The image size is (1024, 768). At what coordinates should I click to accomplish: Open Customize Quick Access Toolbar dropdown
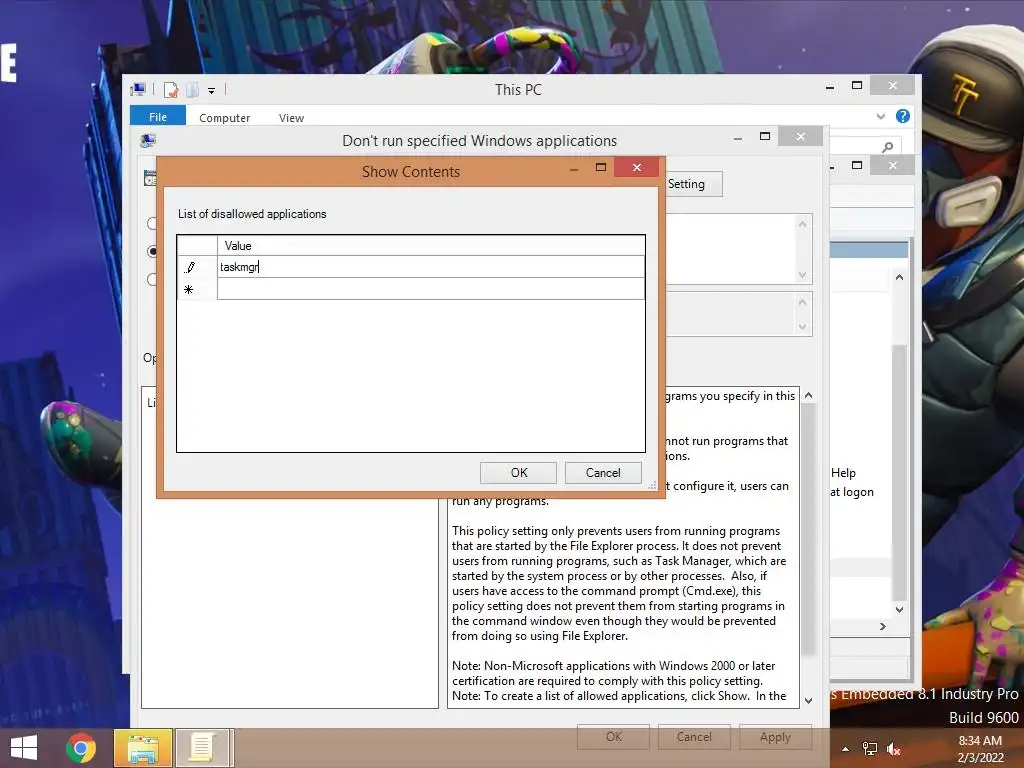[x=212, y=91]
